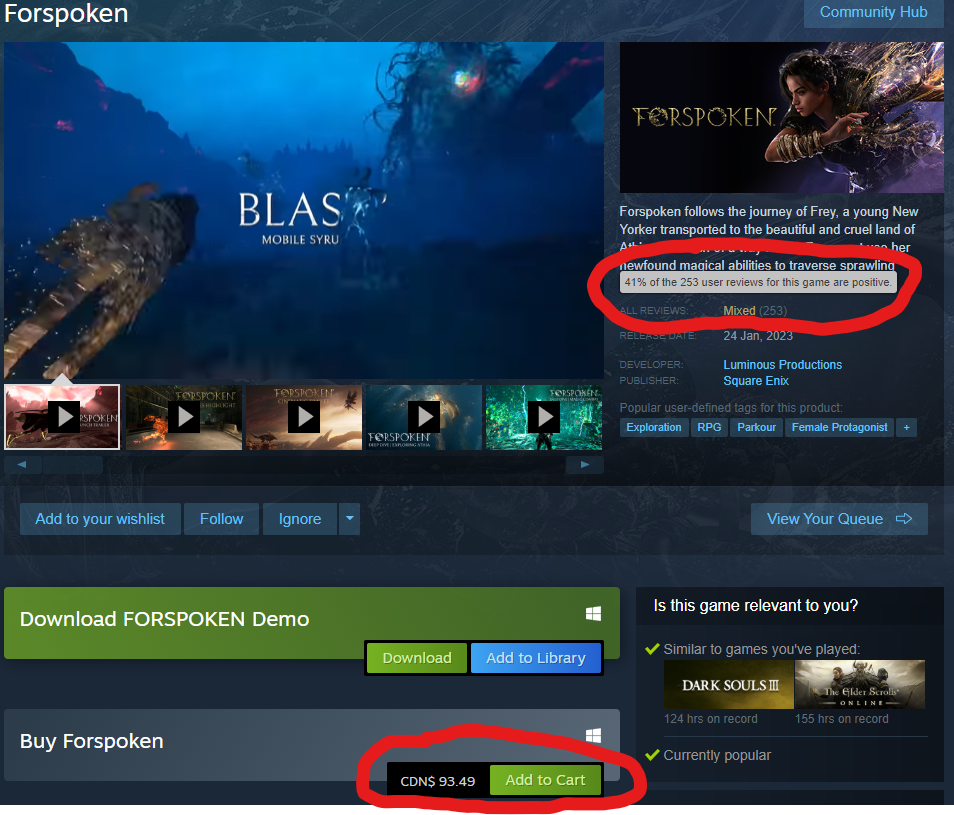Screen dimensions: 954x815
Task: Open the Dark Souls III similar game thumbnail
Action: pos(728,685)
